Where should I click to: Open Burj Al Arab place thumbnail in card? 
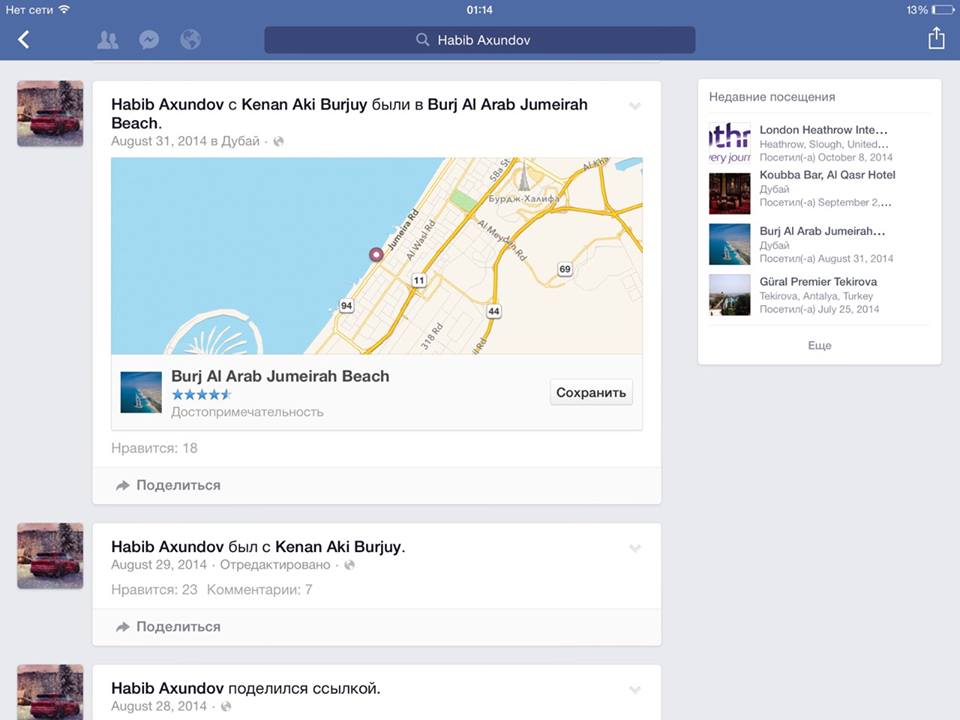tap(141, 392)
